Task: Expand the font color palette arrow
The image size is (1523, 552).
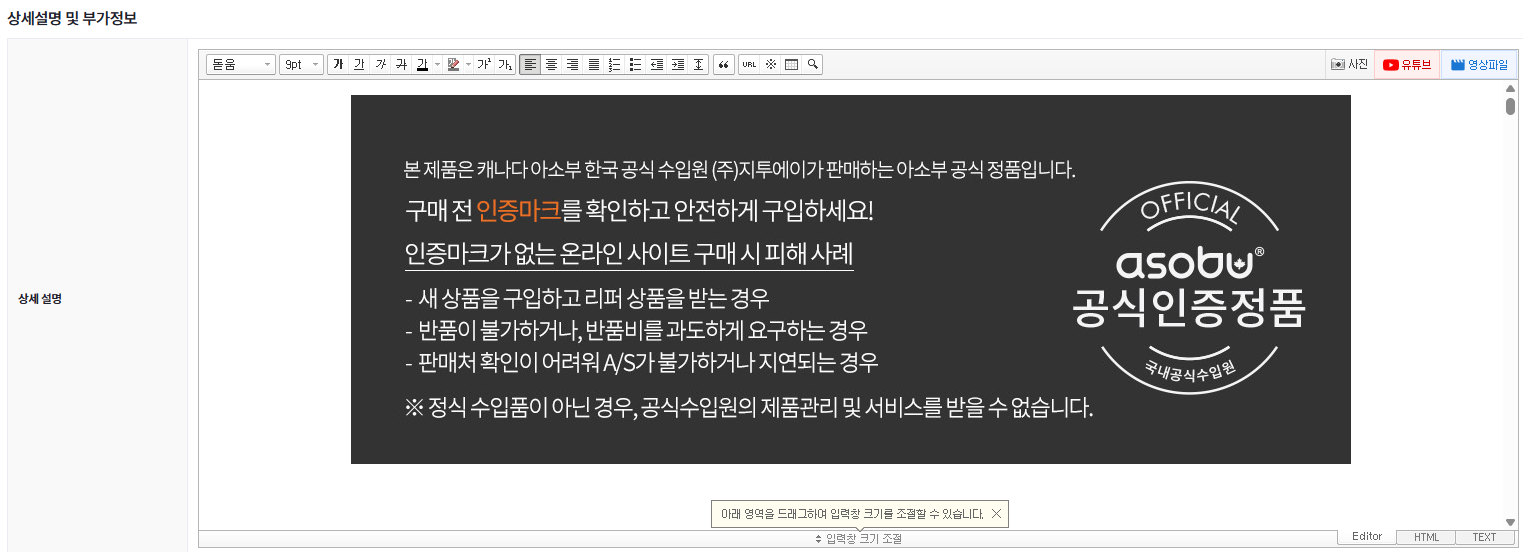Action: [x=437, y=64]
